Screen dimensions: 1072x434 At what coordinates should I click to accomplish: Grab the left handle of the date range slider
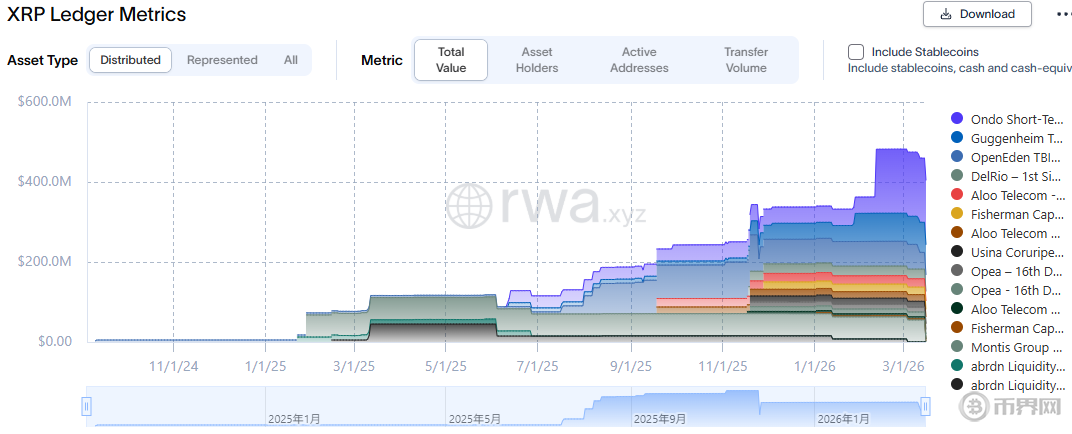click(87, 406)
